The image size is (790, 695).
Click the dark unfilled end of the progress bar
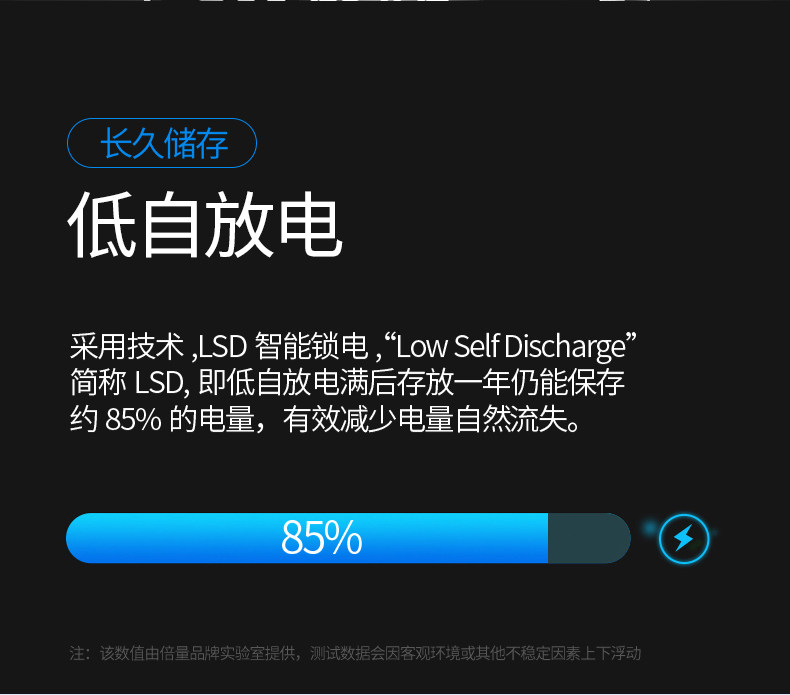tap(588, 538)
